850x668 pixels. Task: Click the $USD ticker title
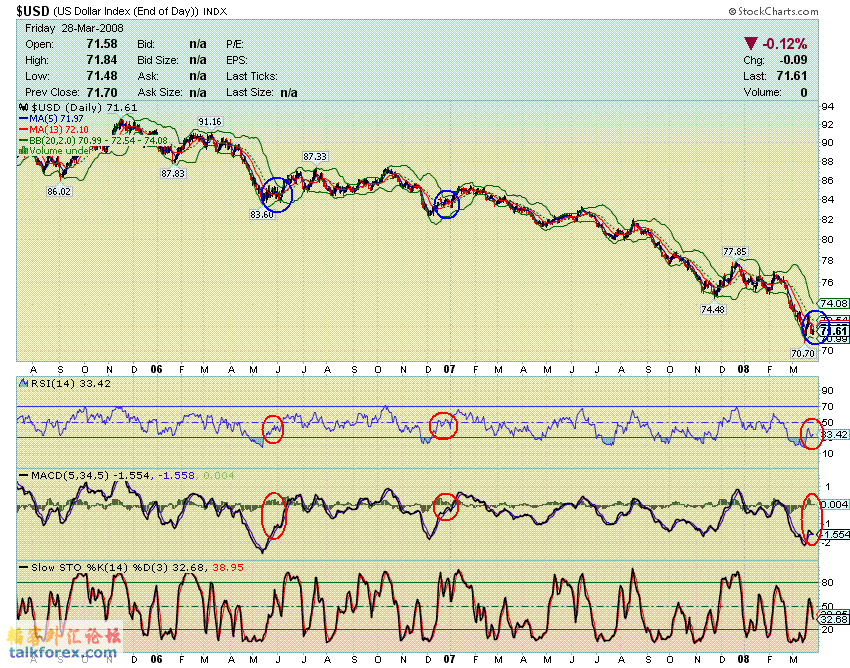33,11
